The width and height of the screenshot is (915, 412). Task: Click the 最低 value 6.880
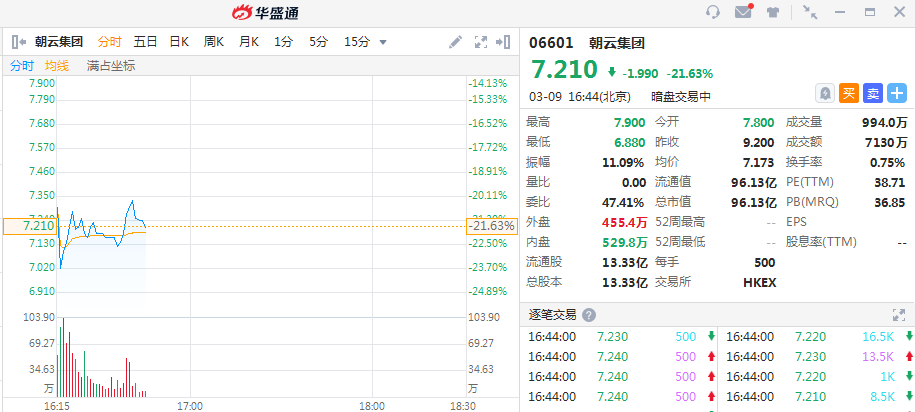(x=630, y=142)
